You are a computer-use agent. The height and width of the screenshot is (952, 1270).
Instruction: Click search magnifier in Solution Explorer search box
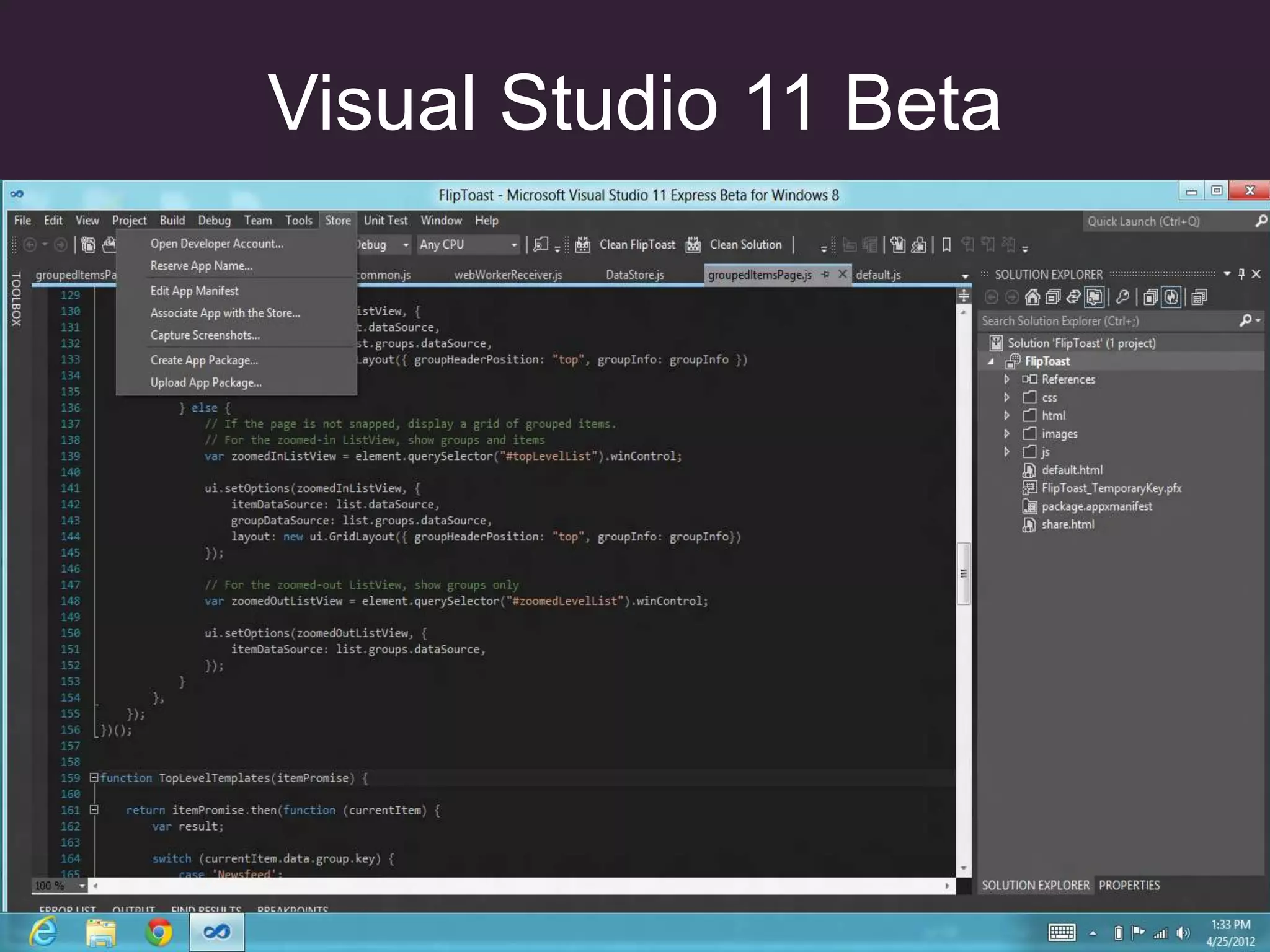click(x=1245, y=320)
